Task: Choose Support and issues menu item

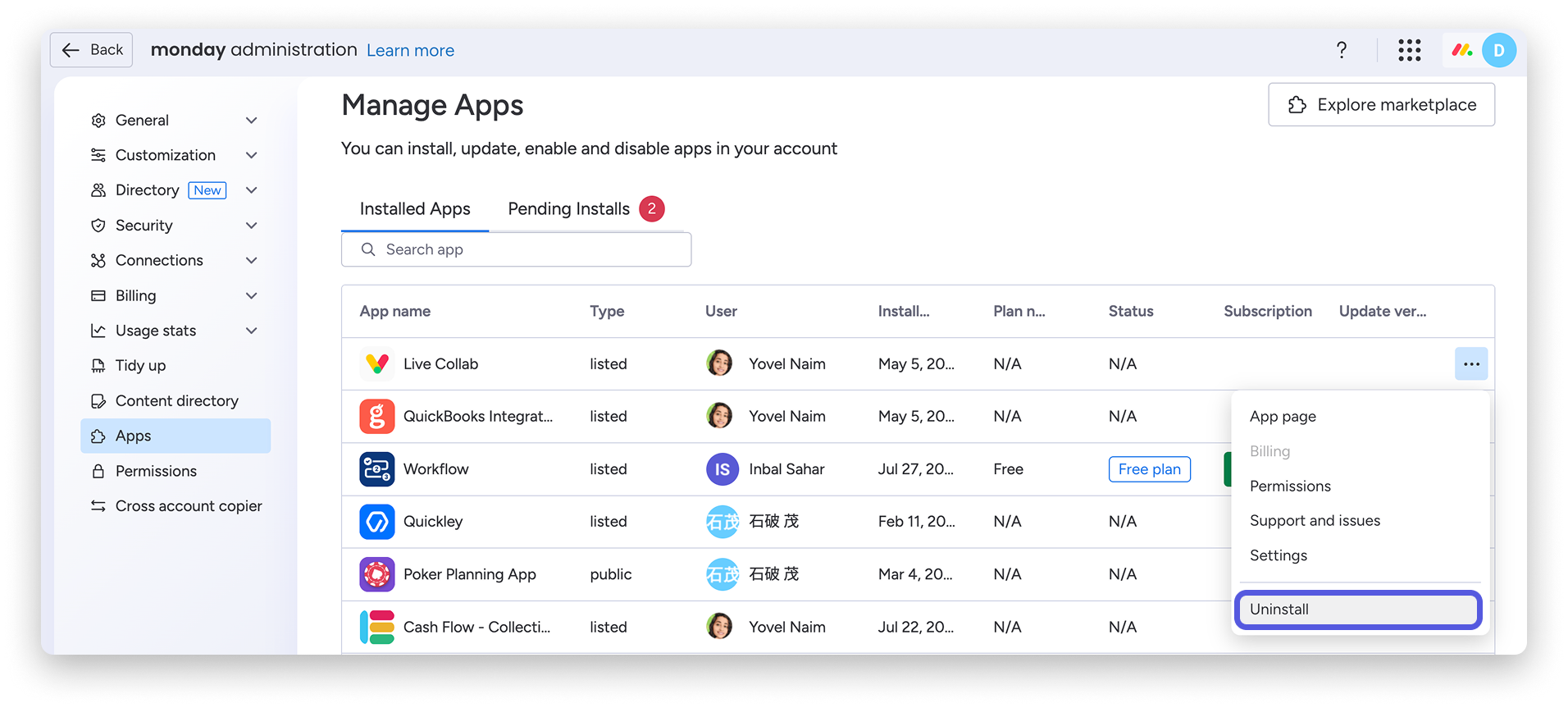Action: coord(1315,521)
